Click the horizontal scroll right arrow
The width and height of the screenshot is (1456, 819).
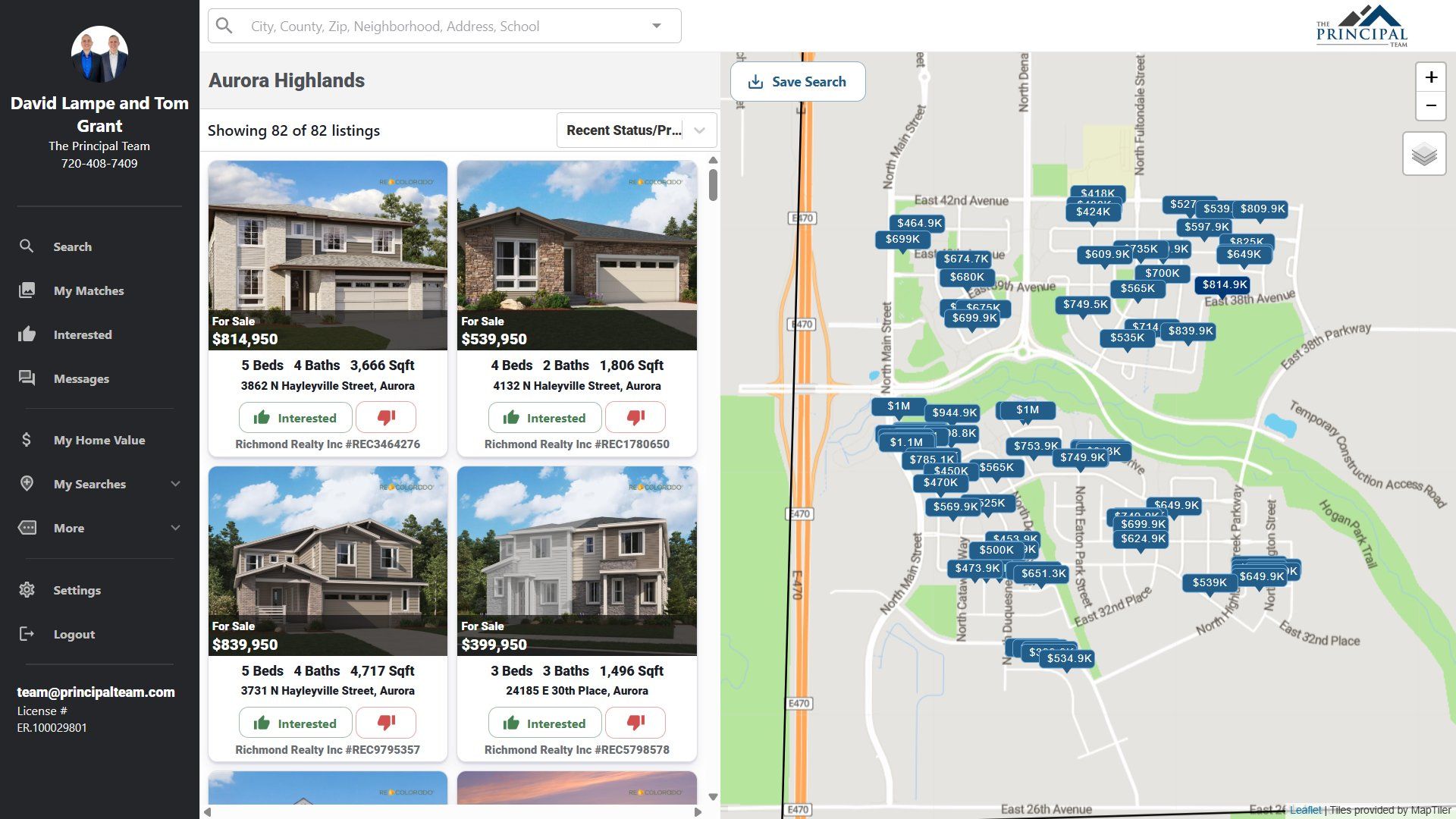click(698, 812)
